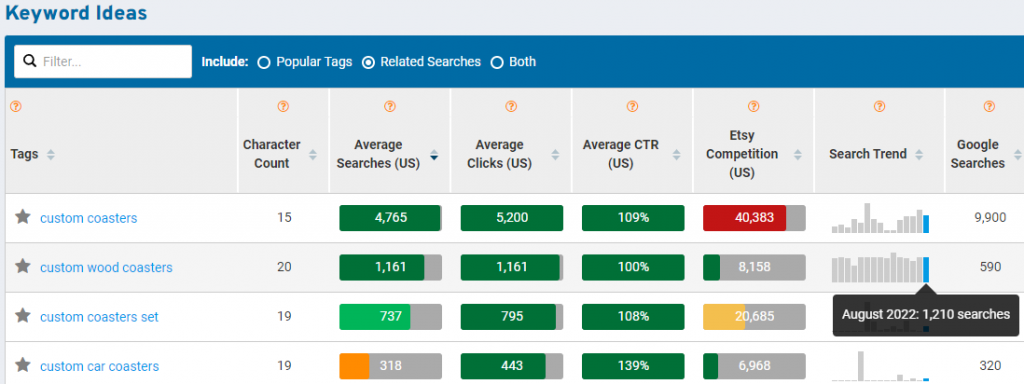Image resolution: width=1024 pixels, height=384 pixels.
Task: Click the highlighted blue bar in custom wood coasters trend
Action: (926, 269)
